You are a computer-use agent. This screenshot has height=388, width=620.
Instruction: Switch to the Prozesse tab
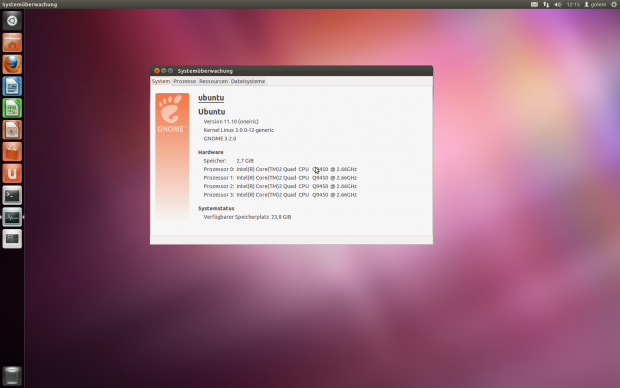(x=185, y=81)
